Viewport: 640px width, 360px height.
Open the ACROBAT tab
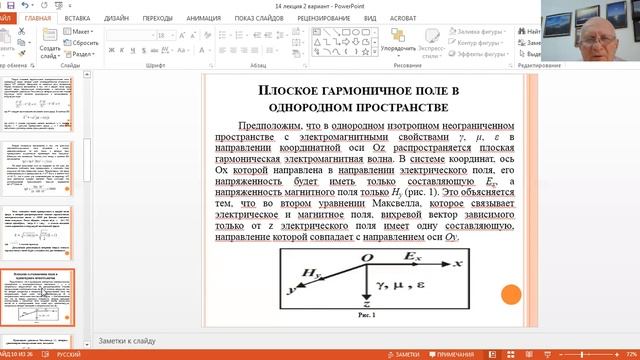point(403,18)
